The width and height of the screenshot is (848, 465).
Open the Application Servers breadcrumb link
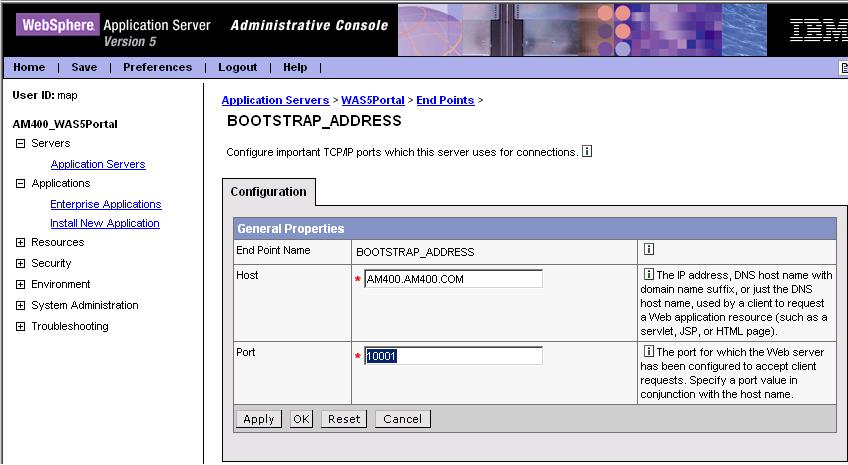tap(275, 100)
